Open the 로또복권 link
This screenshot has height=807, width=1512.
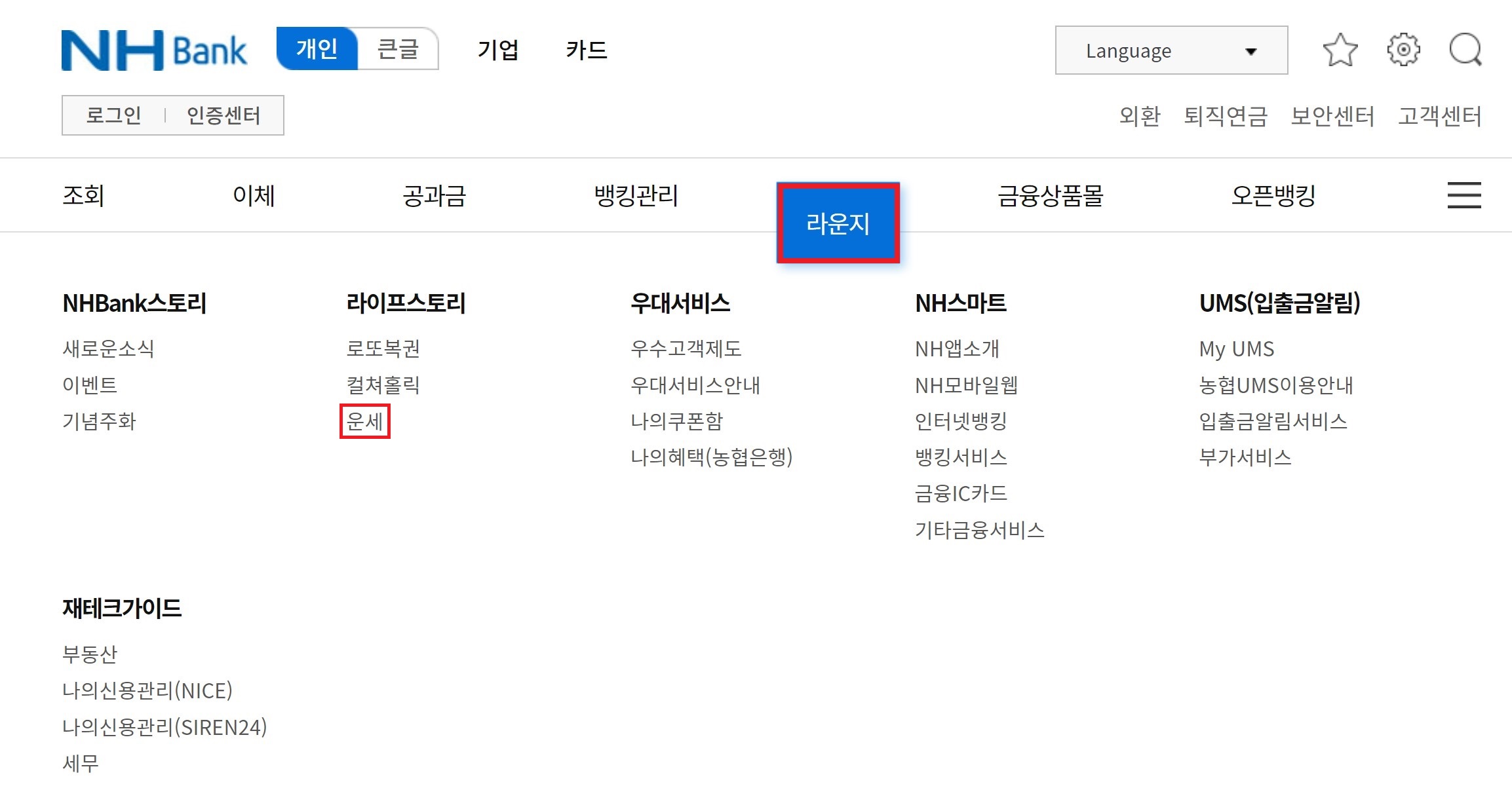[x=383, y=349]
